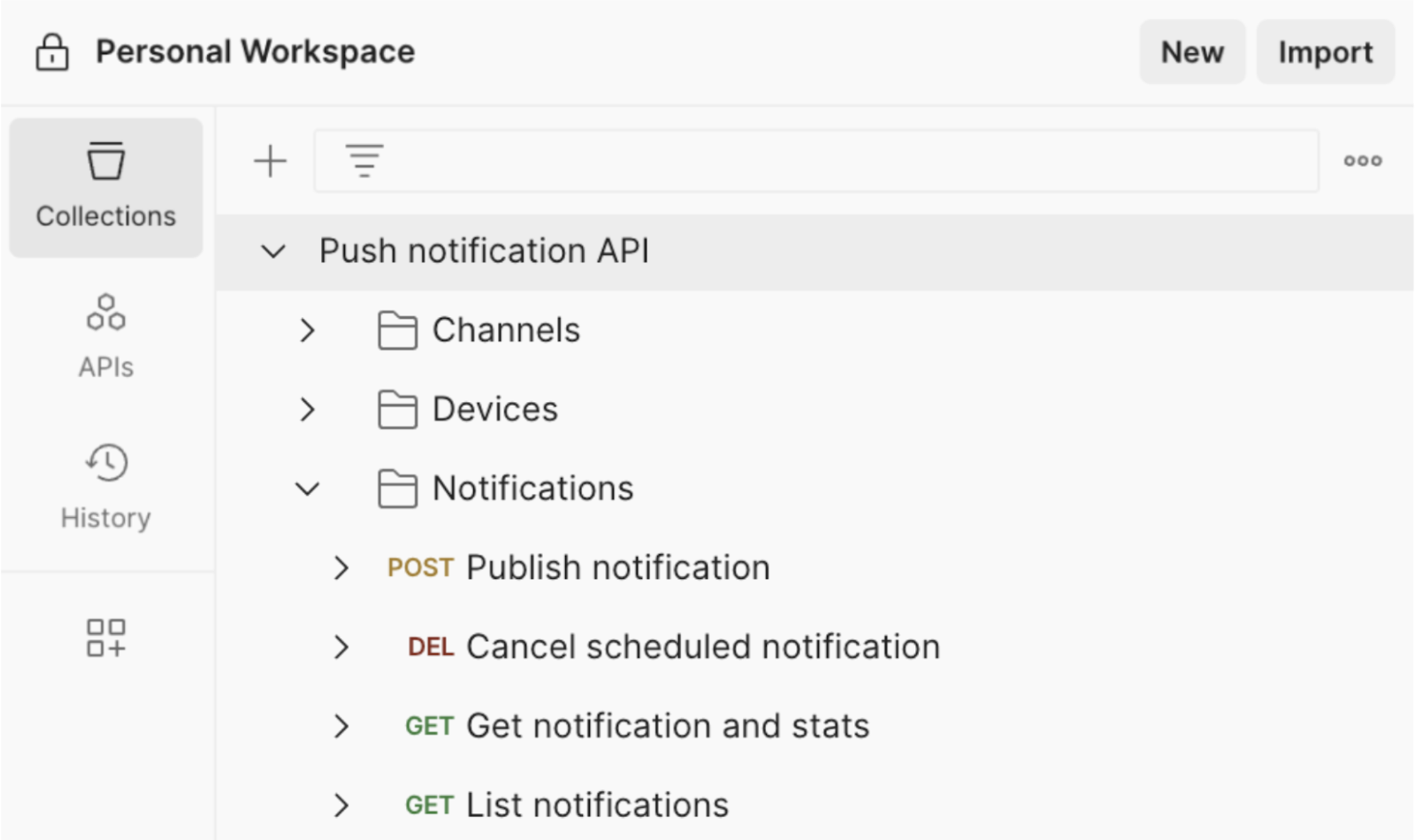Click the Devices folder icon
The height and width of the screenshot is (840, 1416).
pyautogui.click(x=397, y=409)
